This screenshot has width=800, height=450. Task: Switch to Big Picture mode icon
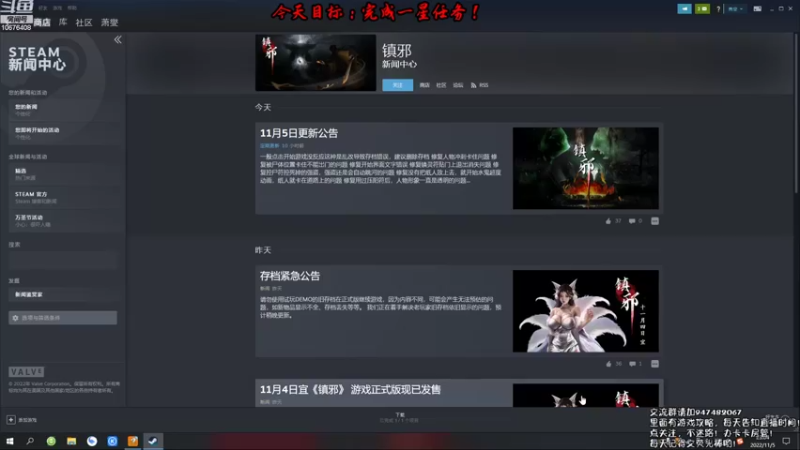click(757, 9)
